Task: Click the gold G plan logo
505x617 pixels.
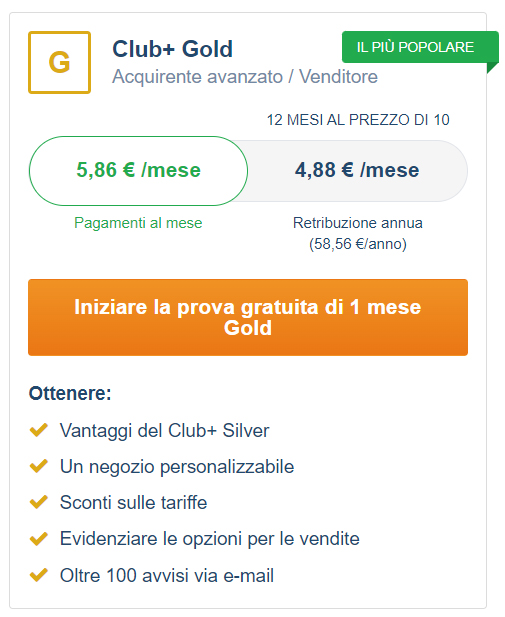Action: (59, 63)
